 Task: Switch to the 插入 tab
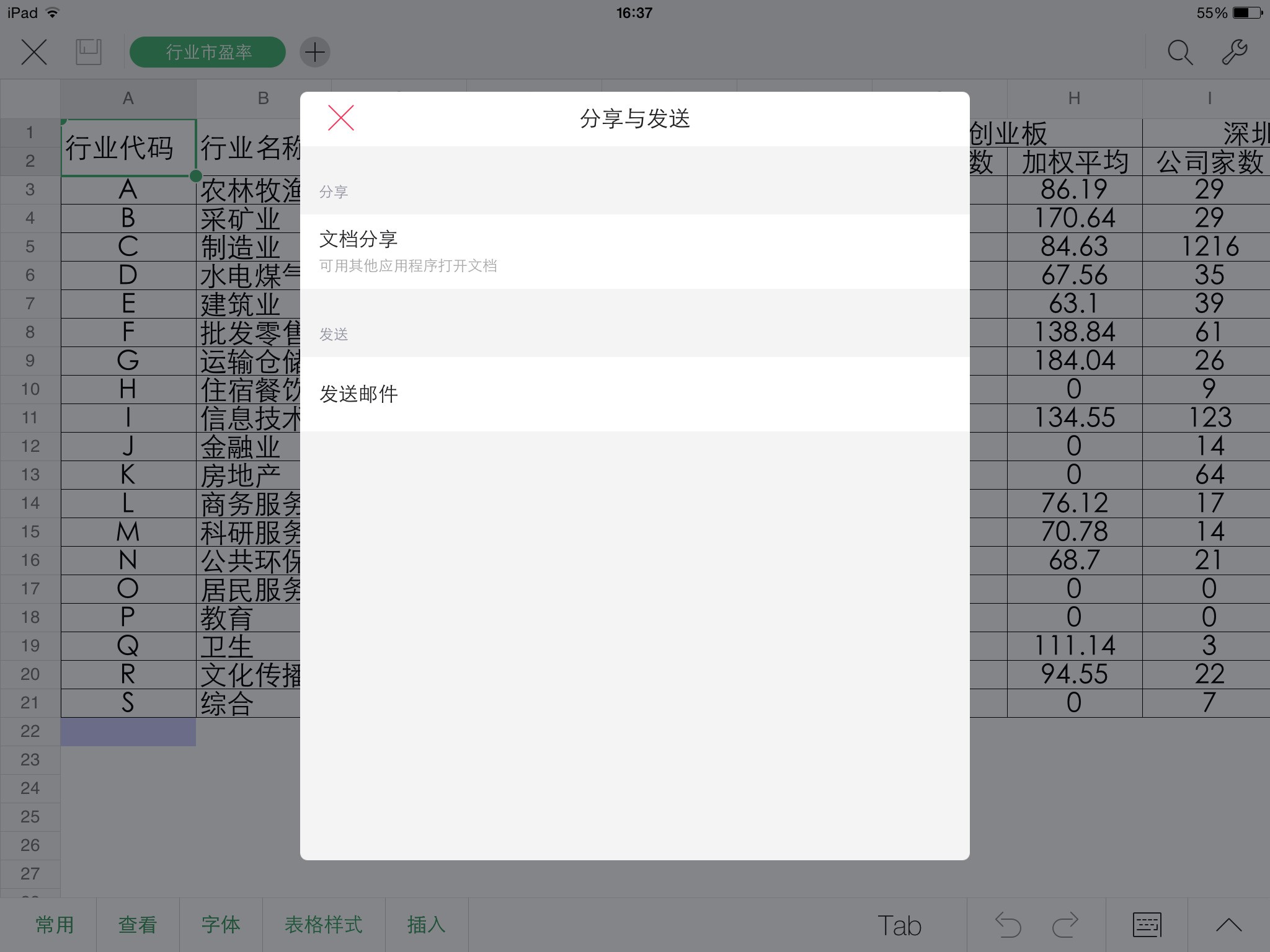[426, 925]
